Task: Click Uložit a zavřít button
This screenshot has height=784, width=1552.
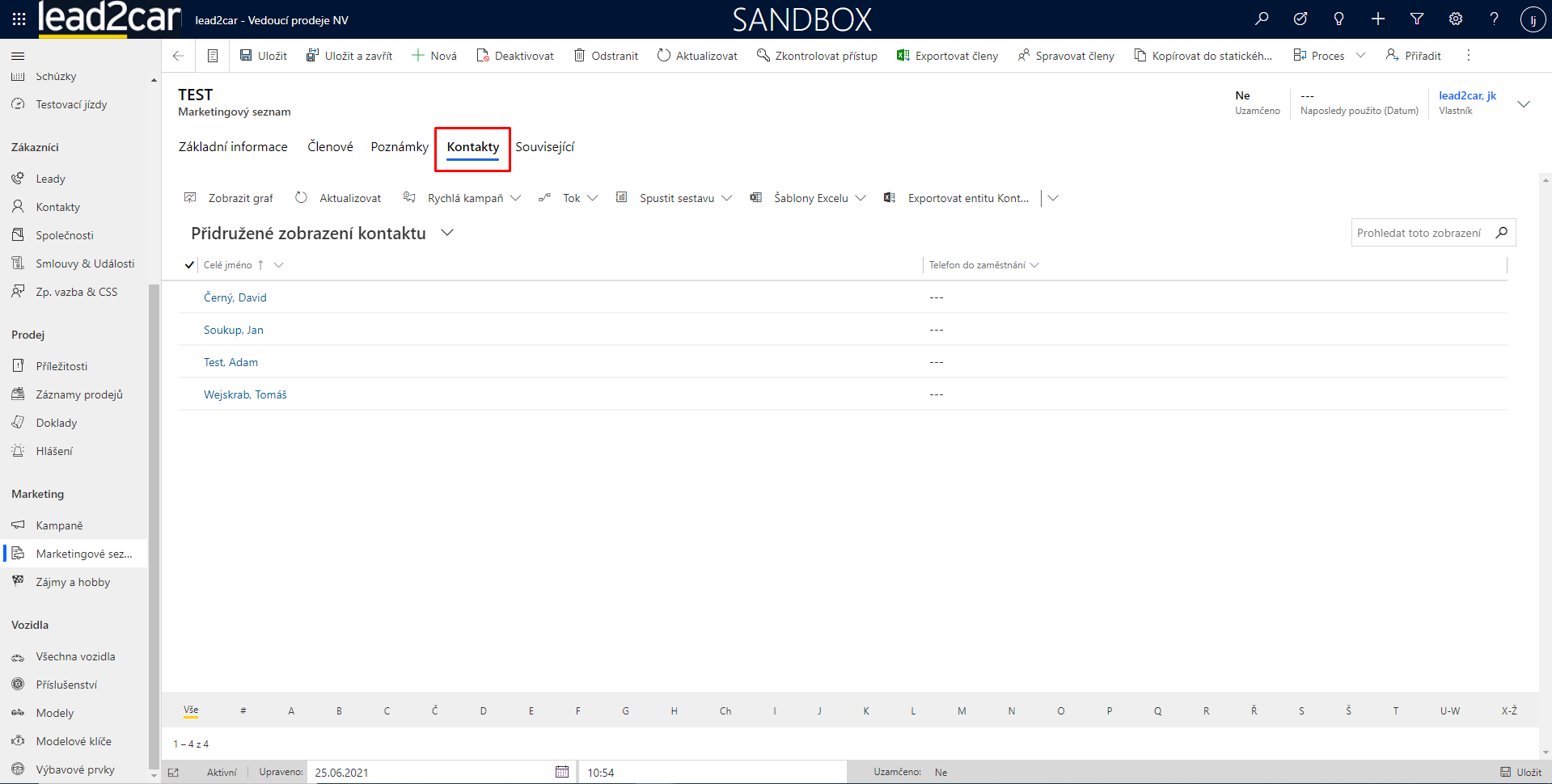Action: pyautogui.click(x=349, y=56)
